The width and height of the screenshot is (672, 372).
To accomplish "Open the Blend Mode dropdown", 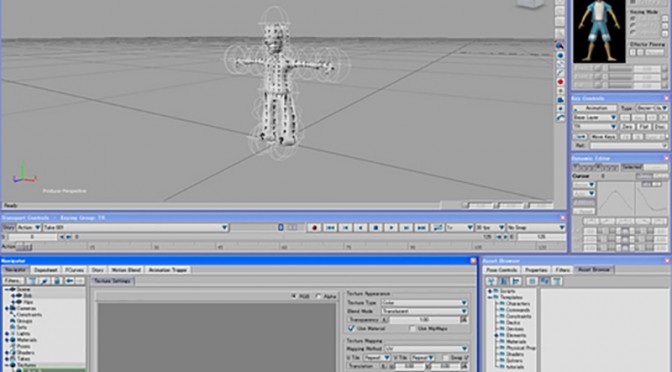I will tap(424, 311).
